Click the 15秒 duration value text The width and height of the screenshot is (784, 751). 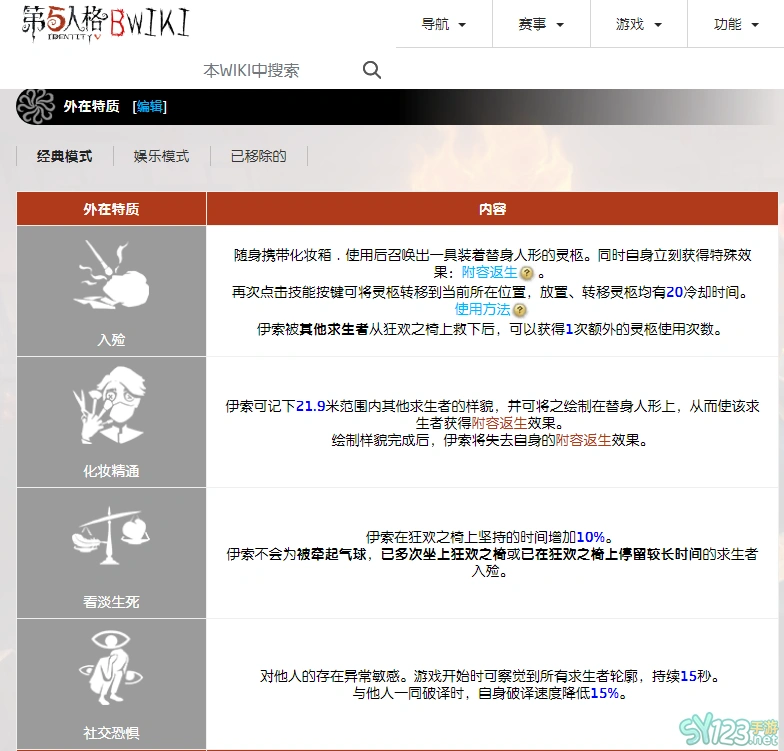coord(696,676)
